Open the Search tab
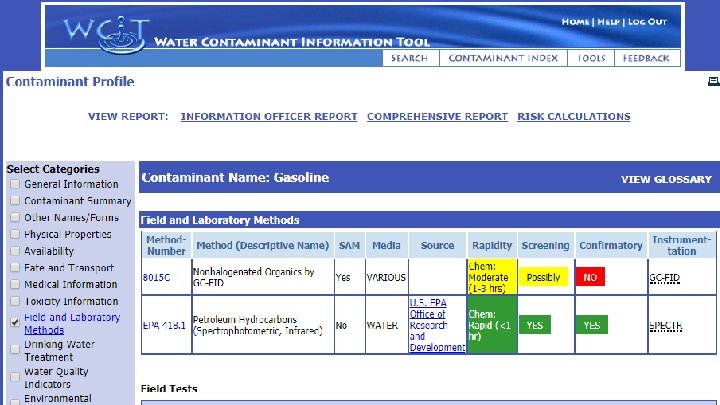Image resolution: width=720 pixels, height=405 pixels. 410,58
